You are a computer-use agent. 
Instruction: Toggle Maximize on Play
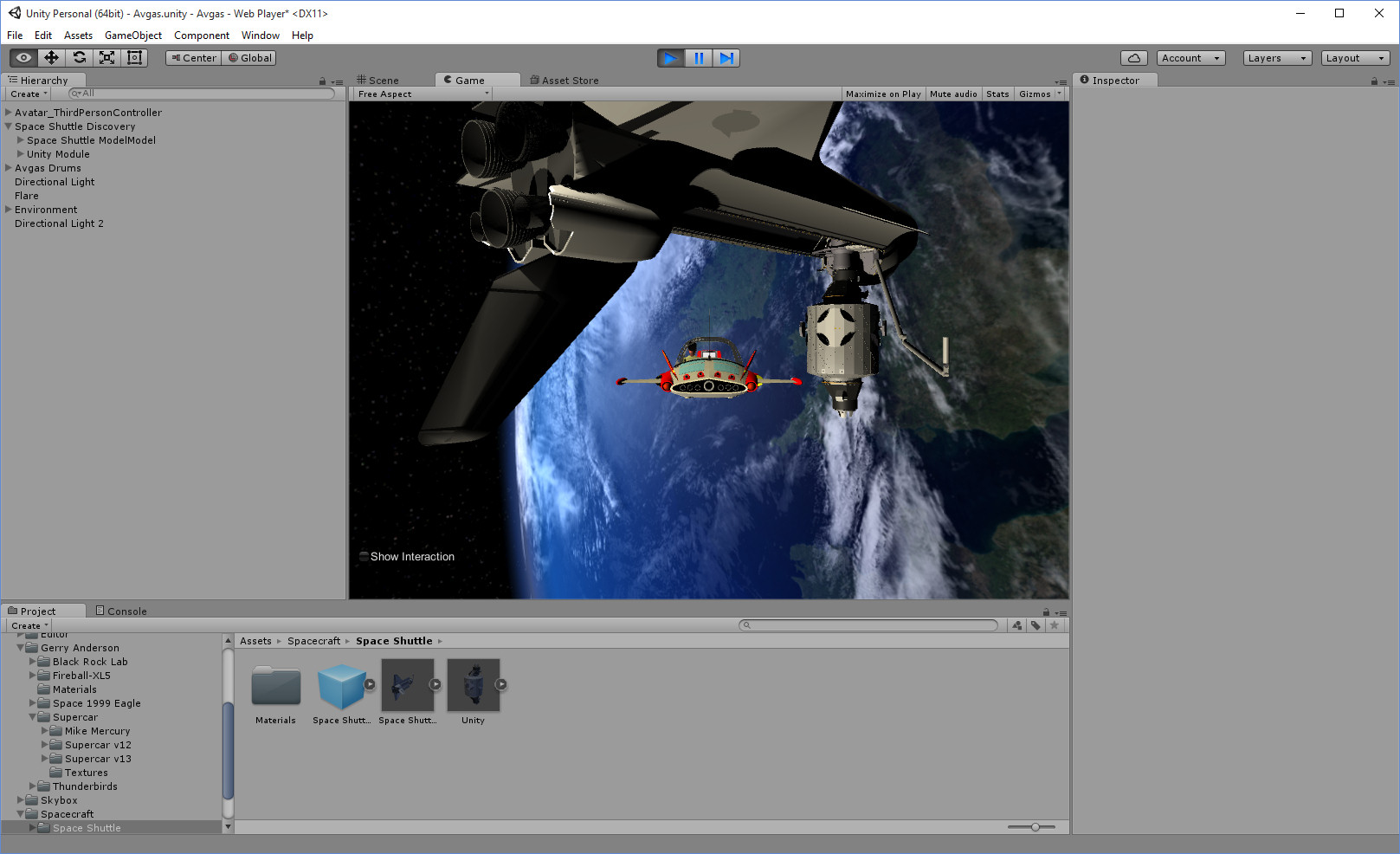tap(883, 94)
